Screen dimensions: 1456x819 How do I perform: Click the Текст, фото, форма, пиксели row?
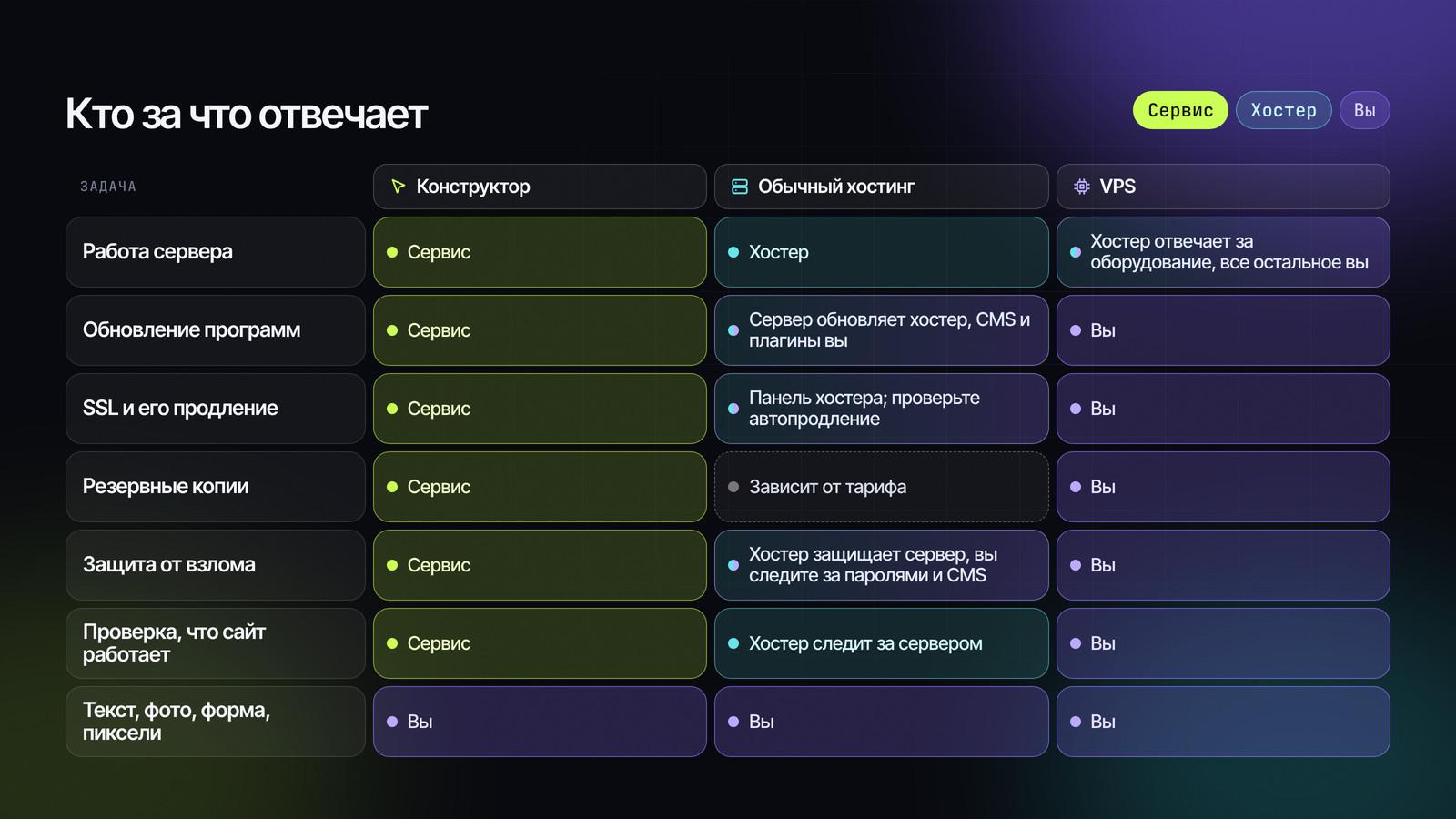[216, 722]
